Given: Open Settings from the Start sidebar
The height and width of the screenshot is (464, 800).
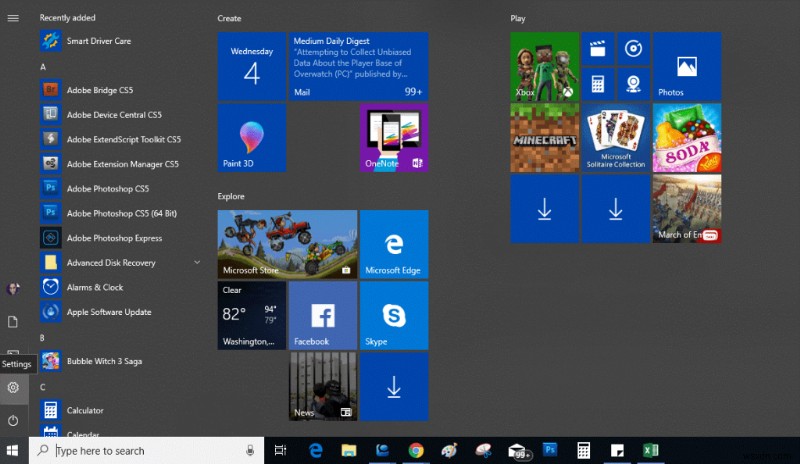Looking at the screenshot, I should [13, 387].
